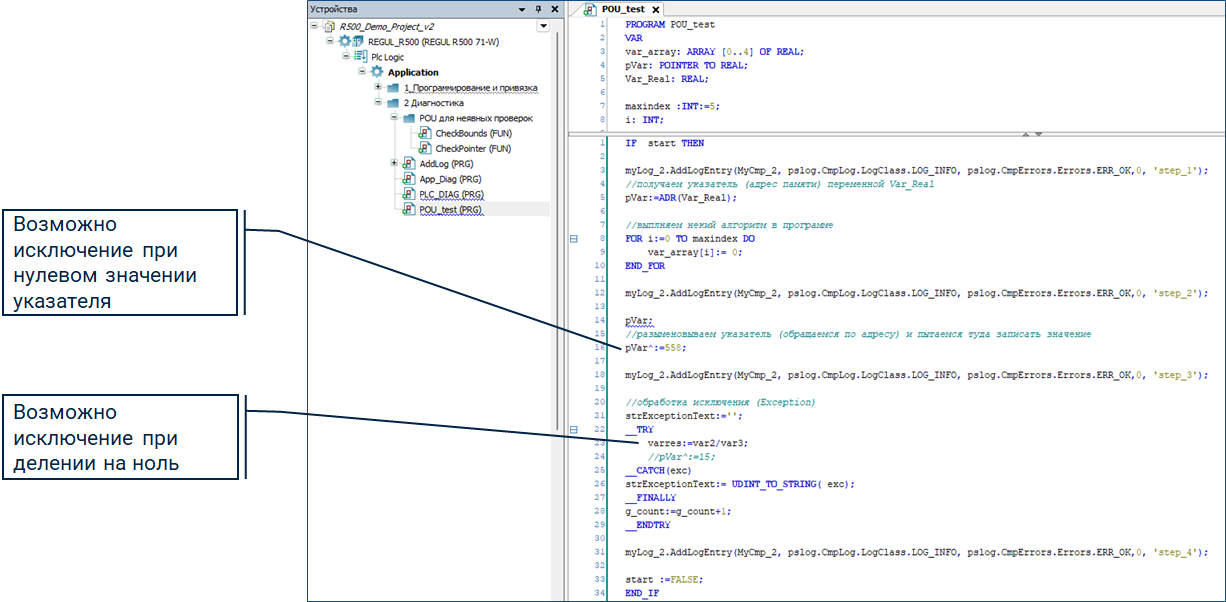Close the Устройства panel

[x=555, y=8]
